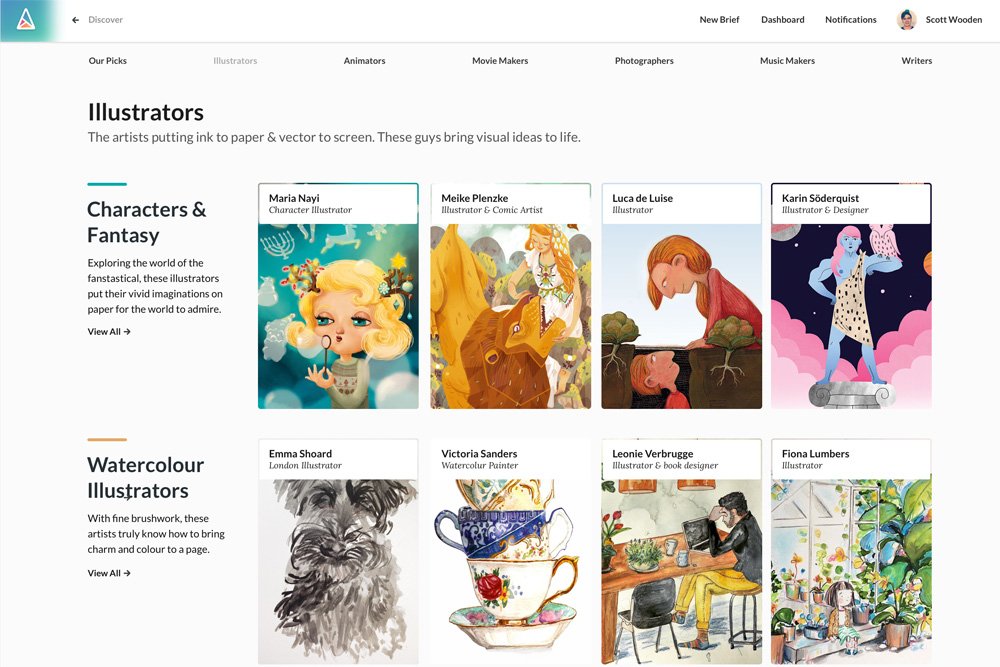Switch to the Animators tab
The height and width of the screenshot is (667, 1000).
pyautogui.click(x=364, y=61)
